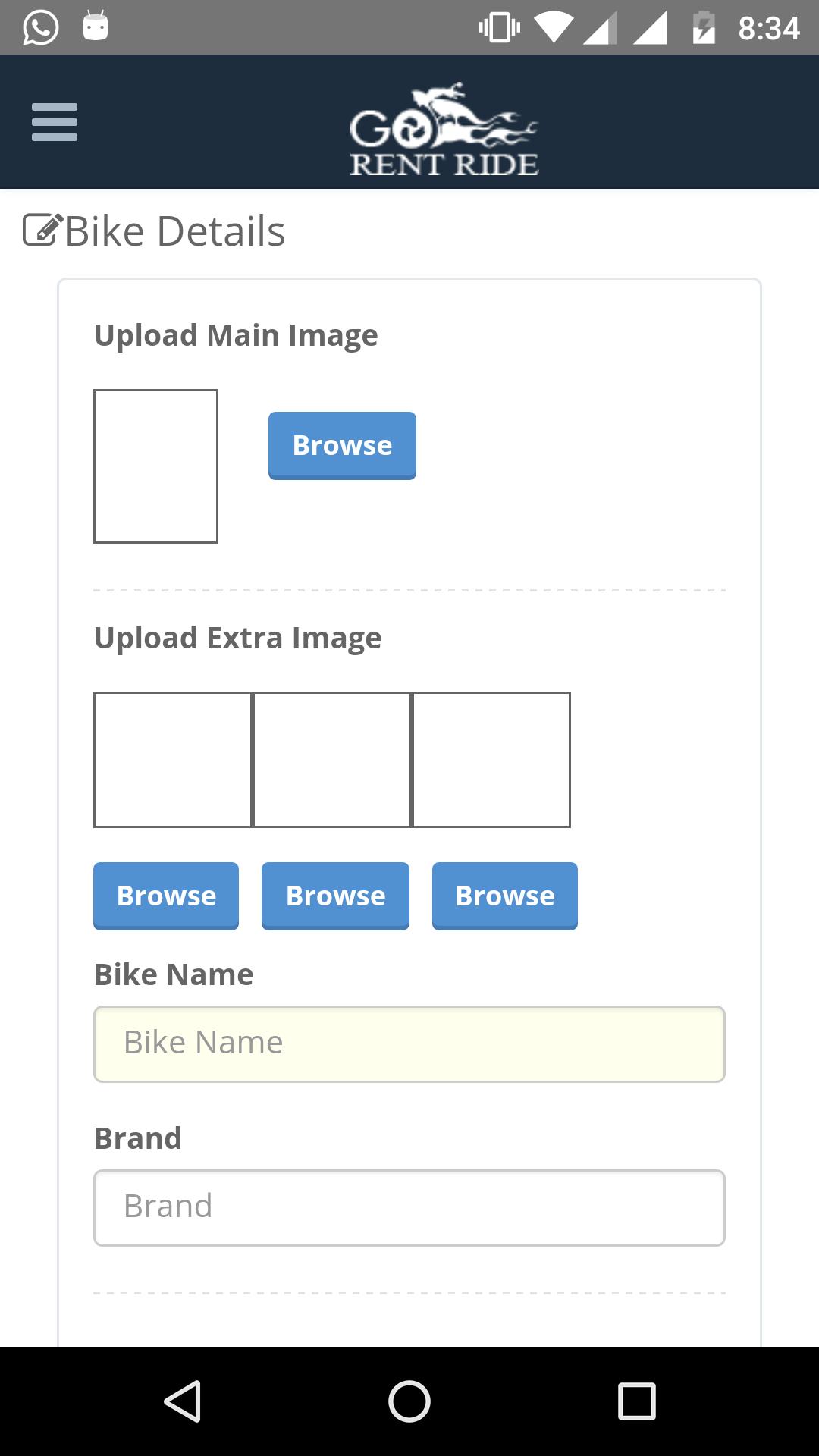Click the first Browse button for extra images

click(166, 896)
